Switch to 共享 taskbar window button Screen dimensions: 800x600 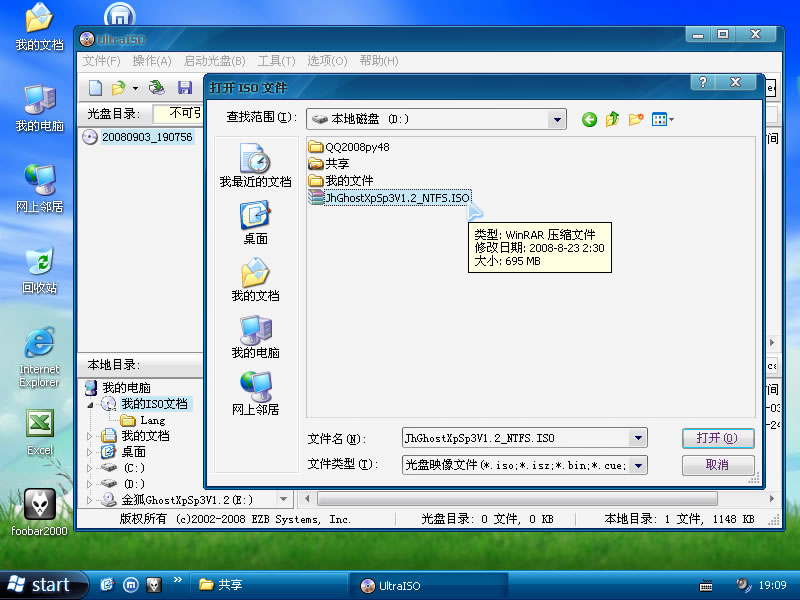tap(269, 585)
